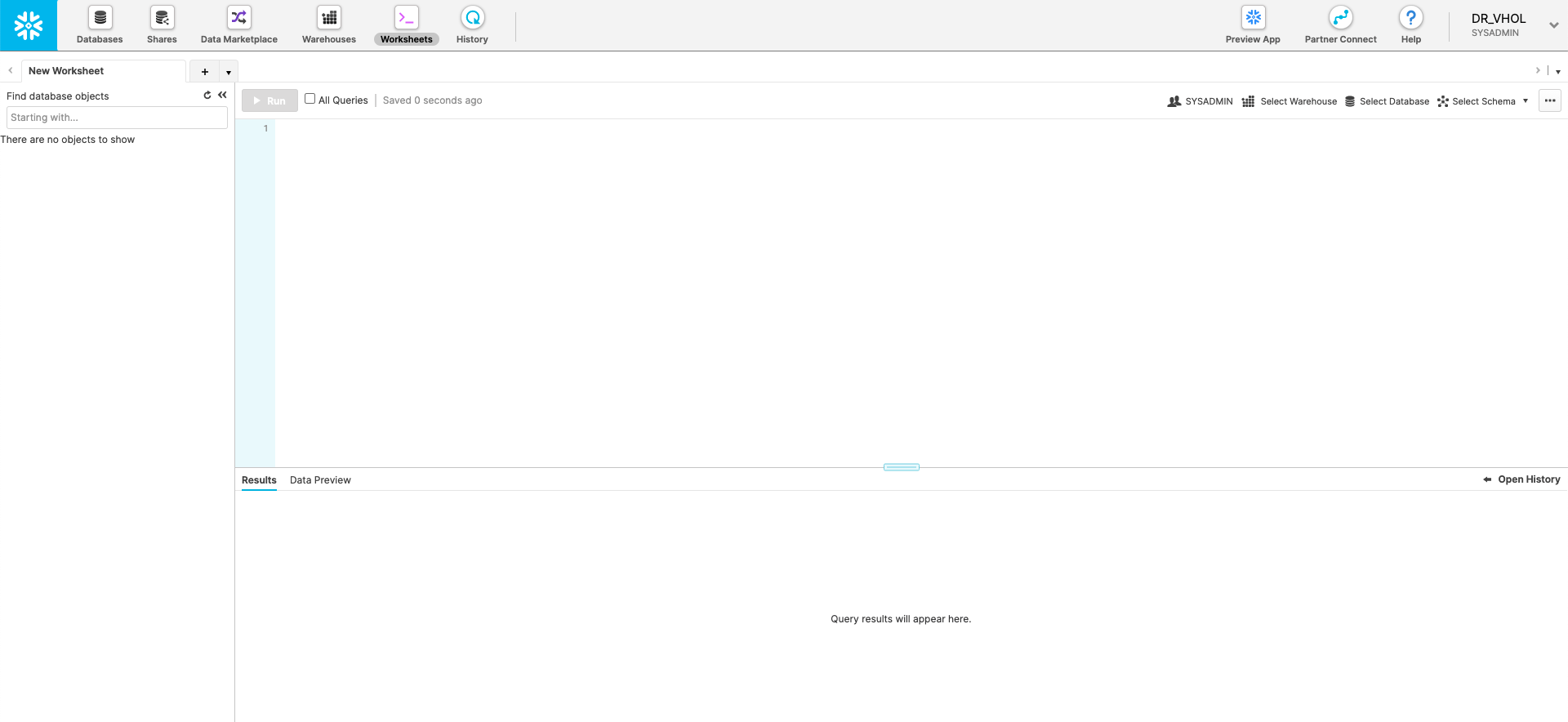Click the Run query button

point(269,100)
